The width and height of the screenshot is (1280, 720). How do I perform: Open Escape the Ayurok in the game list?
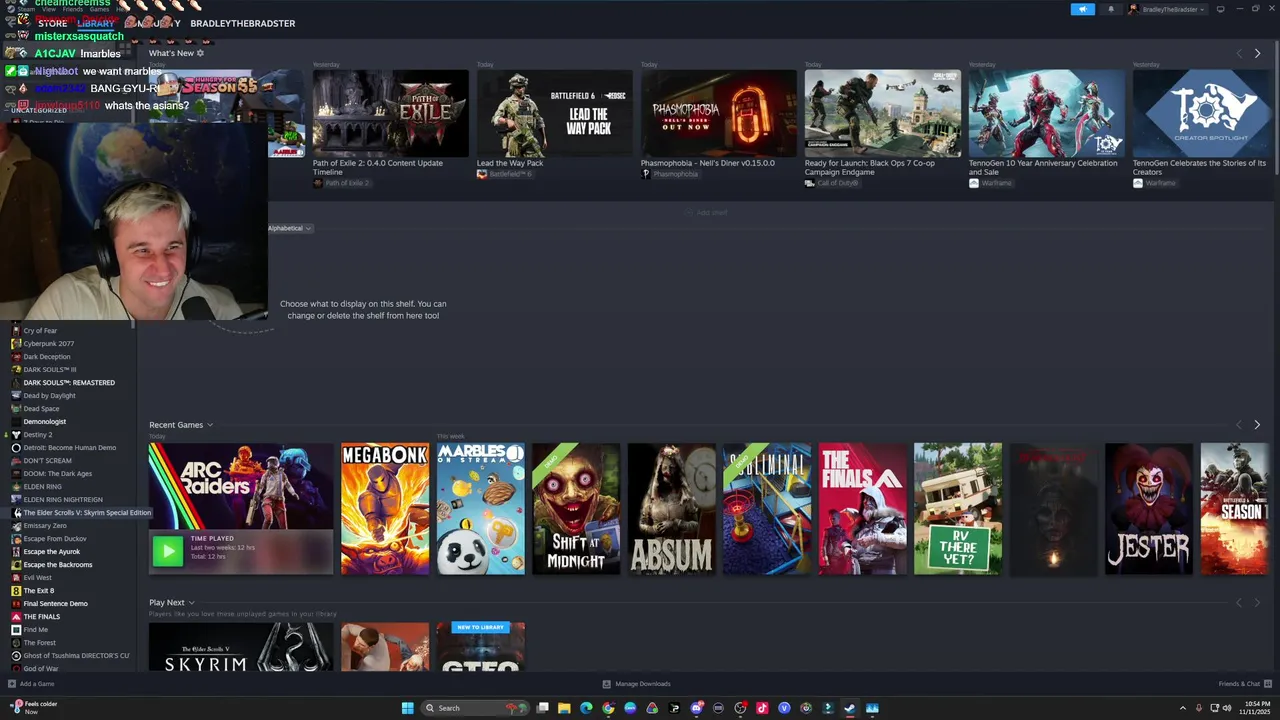point(52,552)
